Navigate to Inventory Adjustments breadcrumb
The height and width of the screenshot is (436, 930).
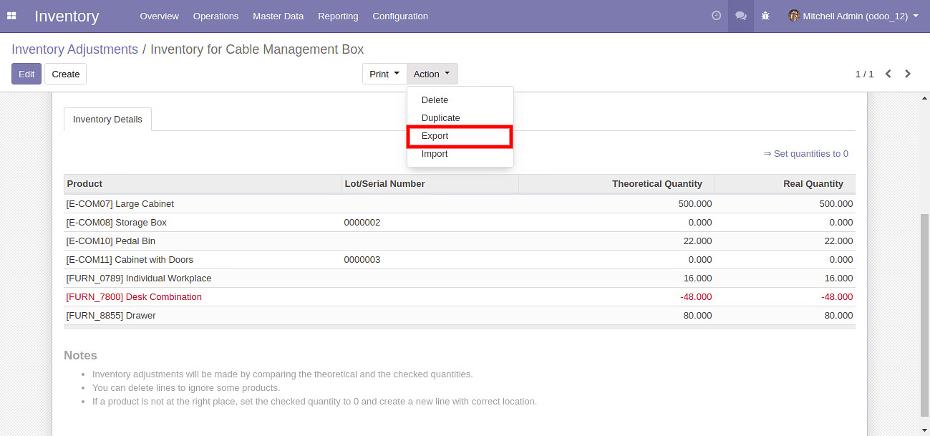click(75, 49)
